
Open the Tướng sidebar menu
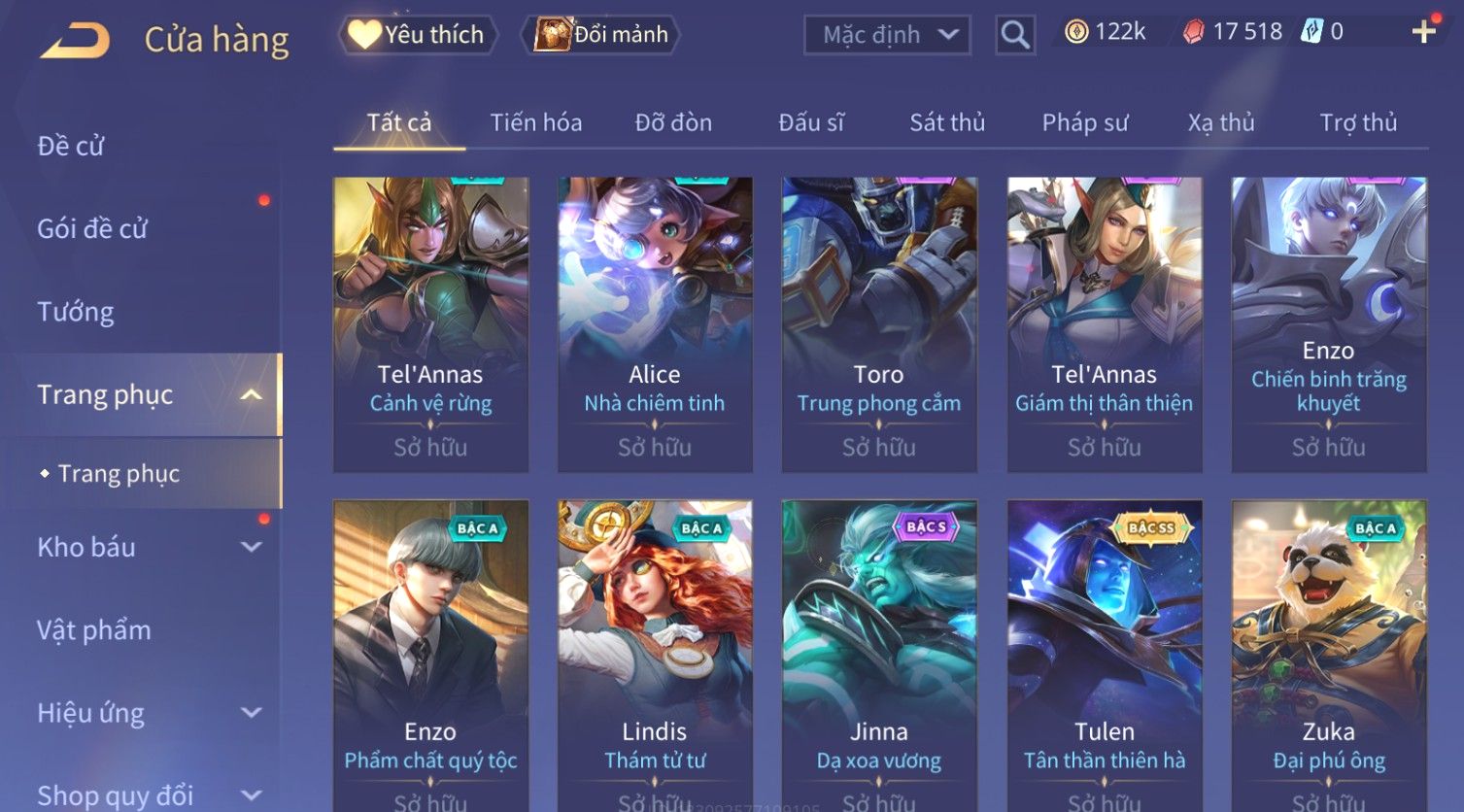(76, 312)
